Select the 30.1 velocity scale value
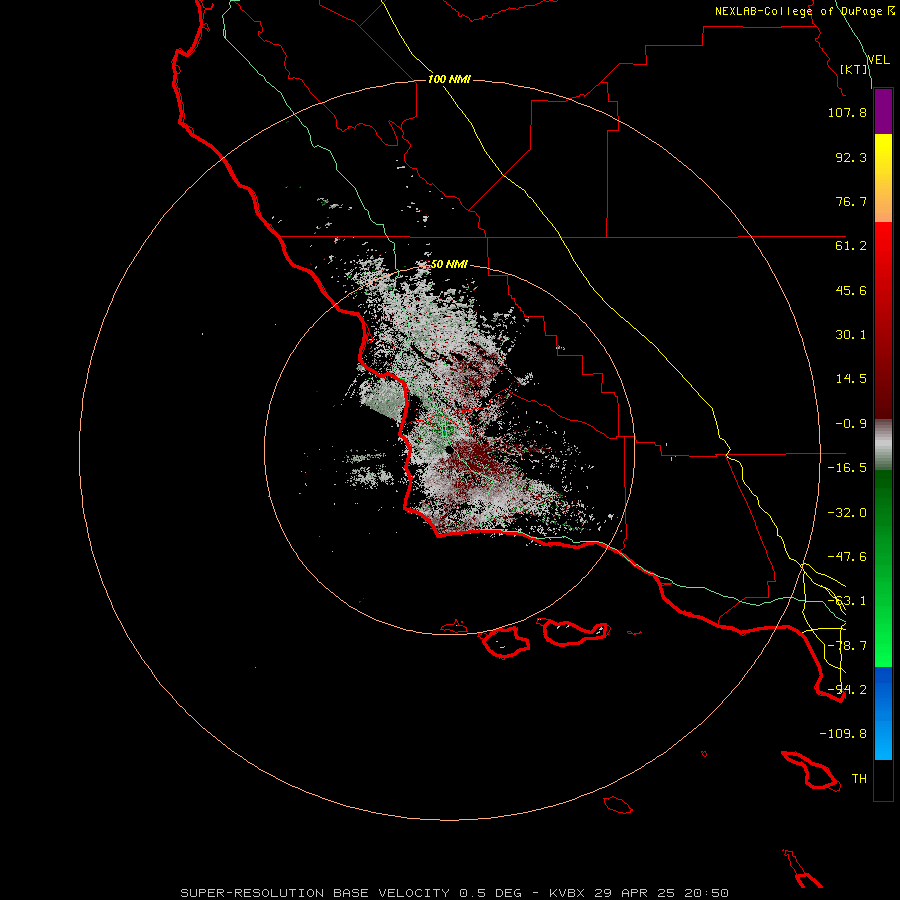900x900 pixels. click(x=851, y=335)
